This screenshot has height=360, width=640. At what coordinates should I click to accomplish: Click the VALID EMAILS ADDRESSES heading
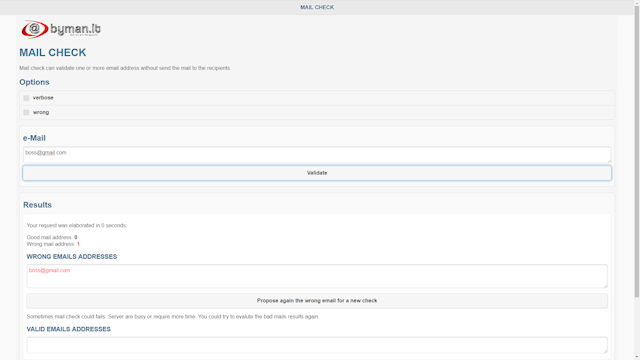coord(69,329)
